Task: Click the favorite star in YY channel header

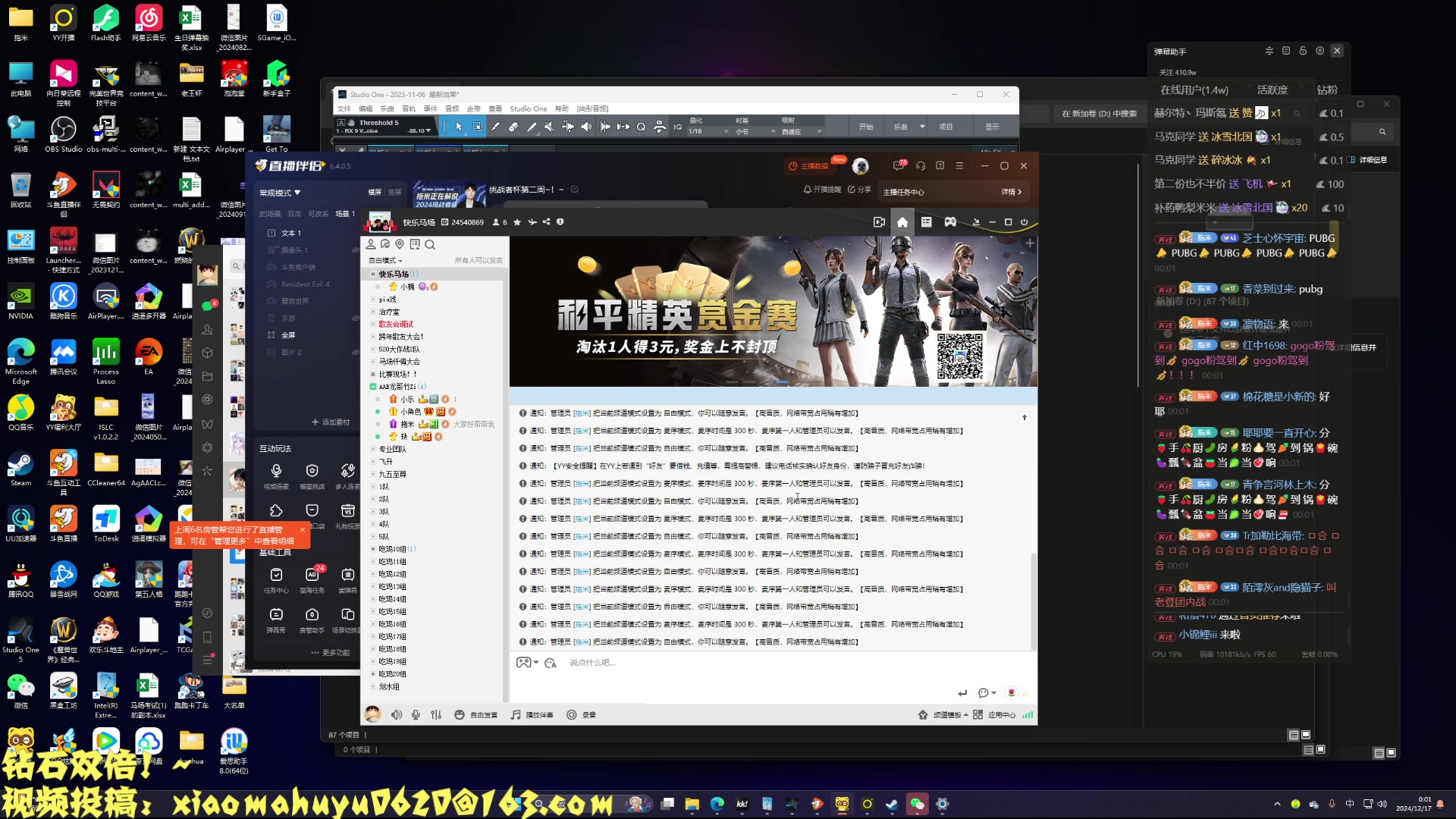Action: coord(517,222)
